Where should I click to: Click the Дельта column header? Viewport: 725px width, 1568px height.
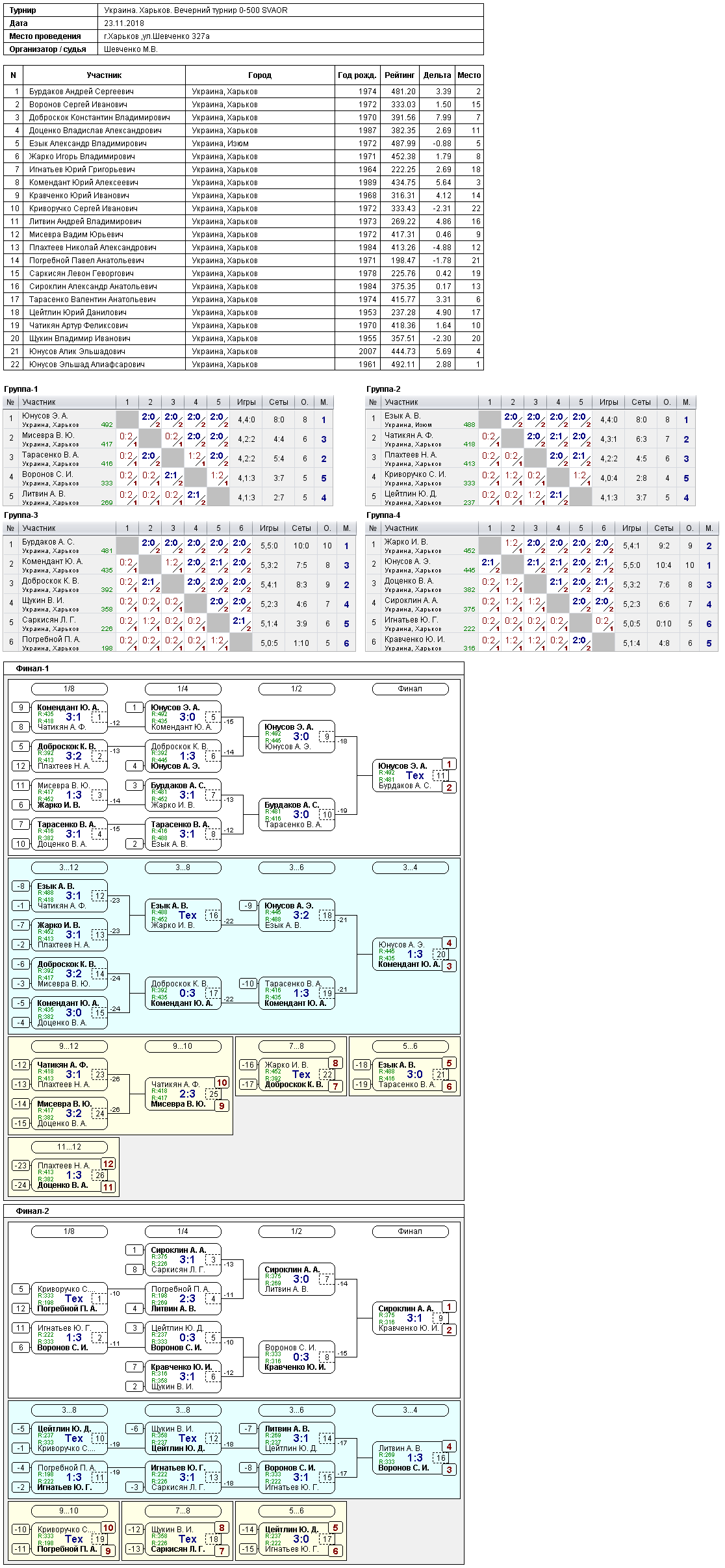point(437,75)
